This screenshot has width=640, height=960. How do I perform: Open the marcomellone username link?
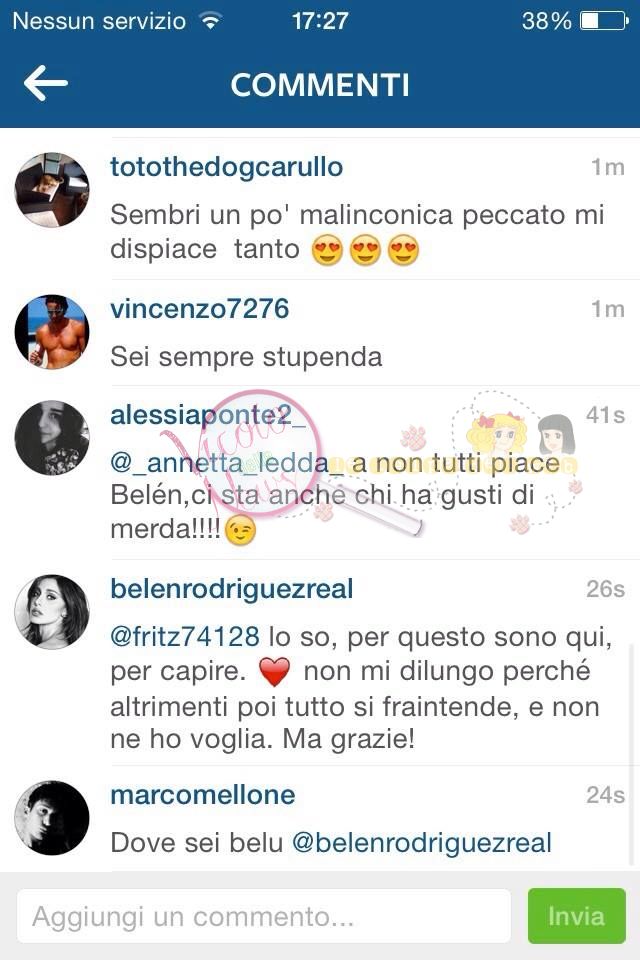(203, 795)
